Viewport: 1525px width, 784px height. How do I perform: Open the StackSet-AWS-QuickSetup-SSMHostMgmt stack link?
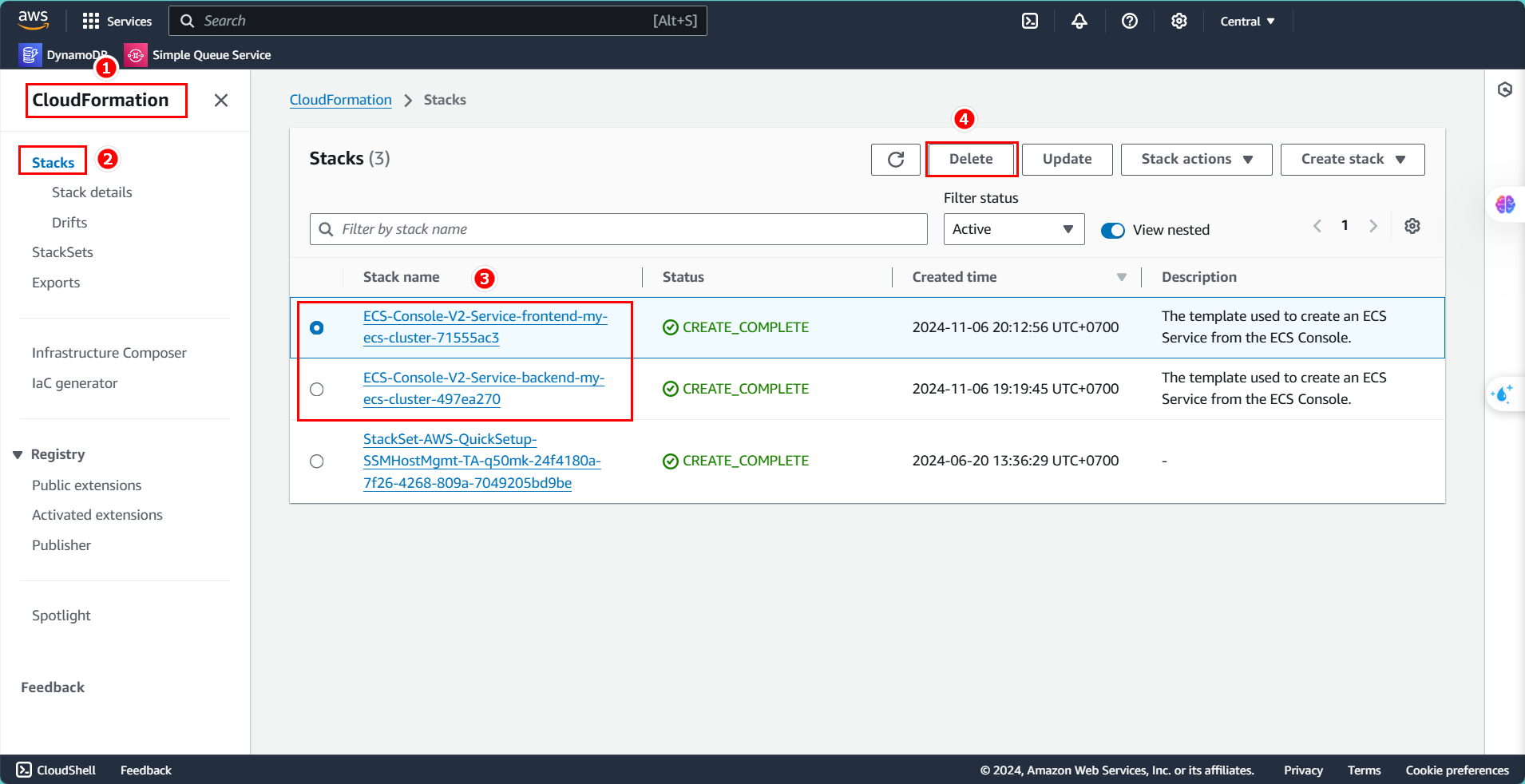pos(482,461)
